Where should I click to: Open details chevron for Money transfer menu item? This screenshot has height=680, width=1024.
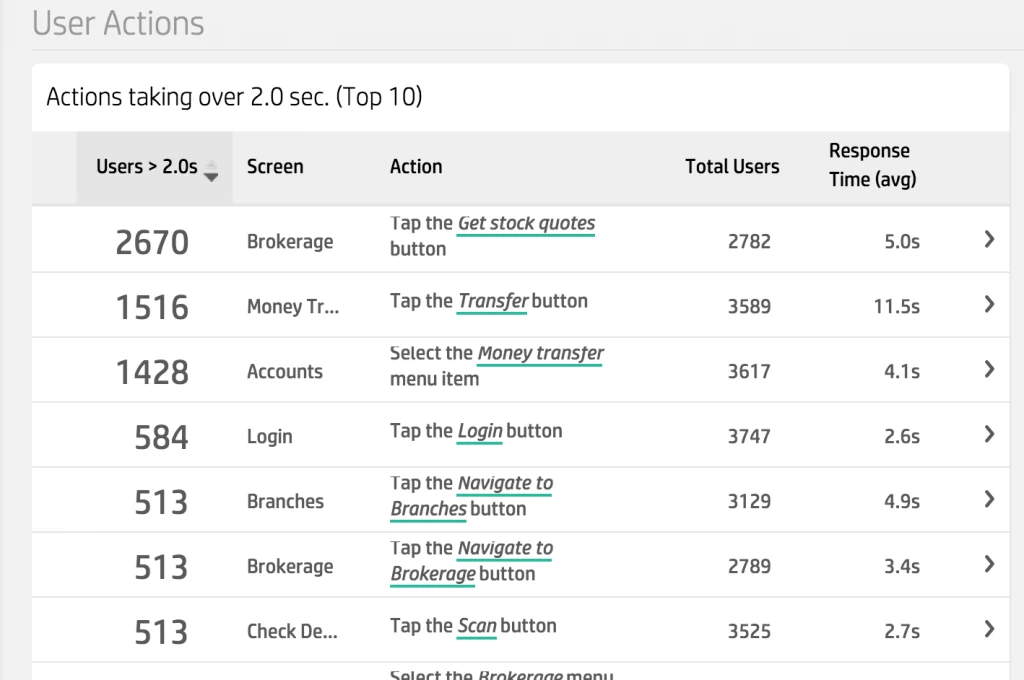coord(989,370)
